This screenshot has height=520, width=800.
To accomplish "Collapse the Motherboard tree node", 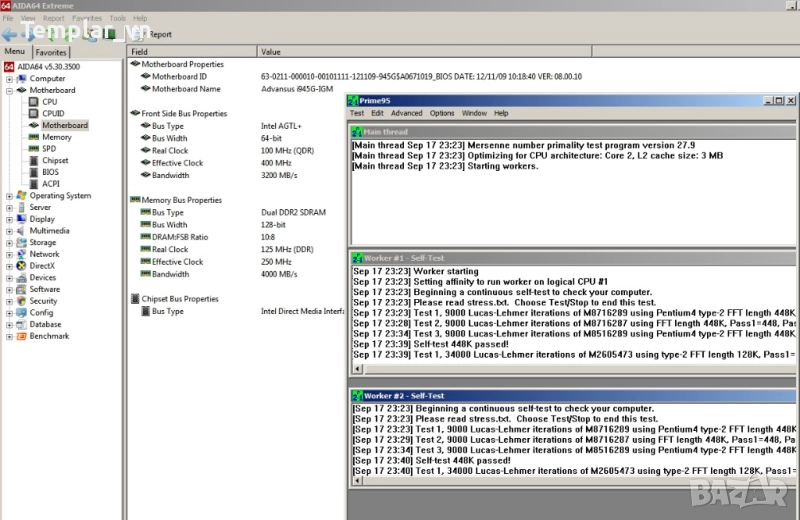I will (10, 90).
